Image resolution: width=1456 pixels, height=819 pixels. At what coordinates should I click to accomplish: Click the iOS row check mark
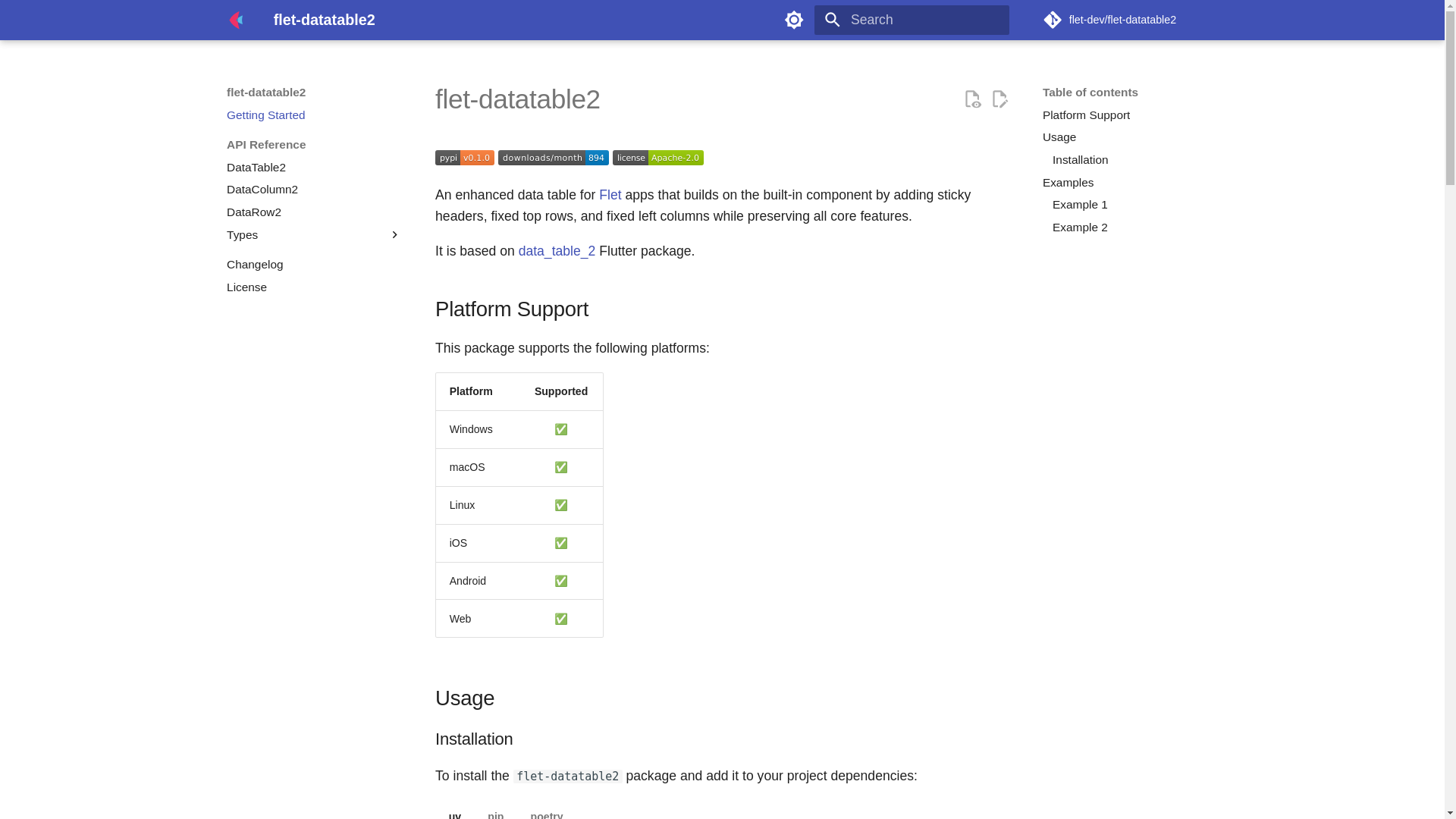point(561,543)
